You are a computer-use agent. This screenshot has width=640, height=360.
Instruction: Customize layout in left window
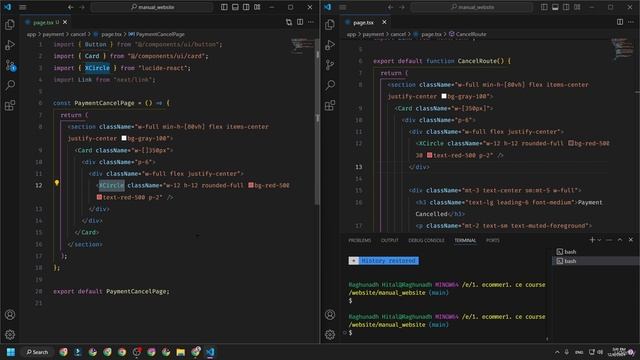(x=257, y=7)
